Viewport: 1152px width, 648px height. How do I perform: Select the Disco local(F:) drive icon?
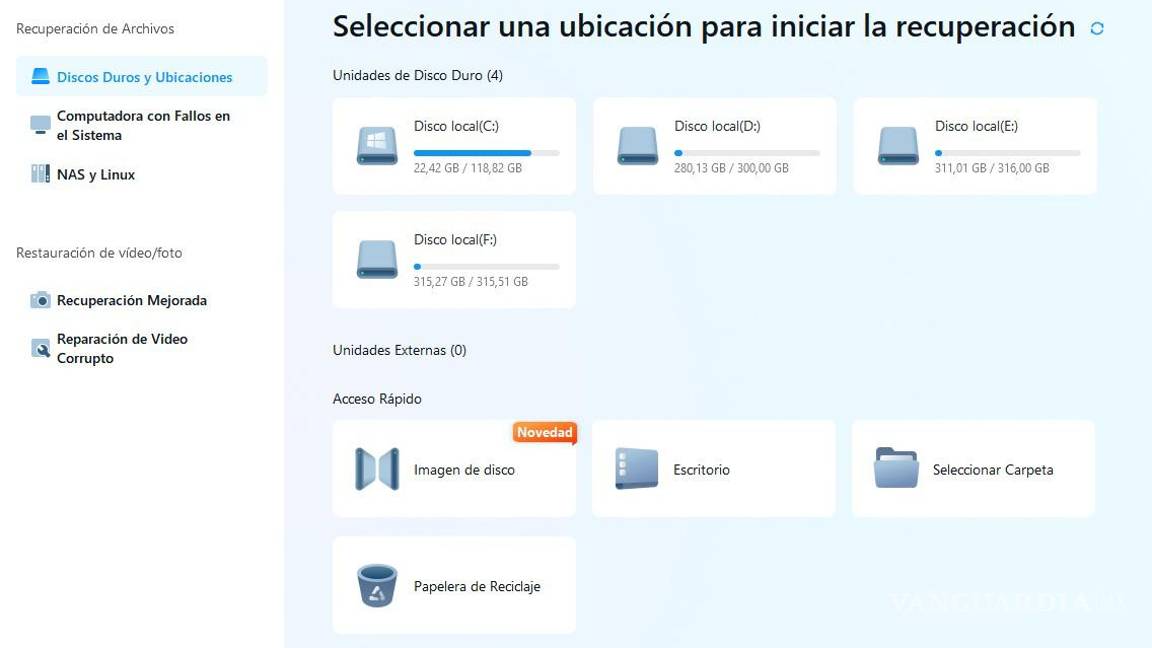[376, 259]
